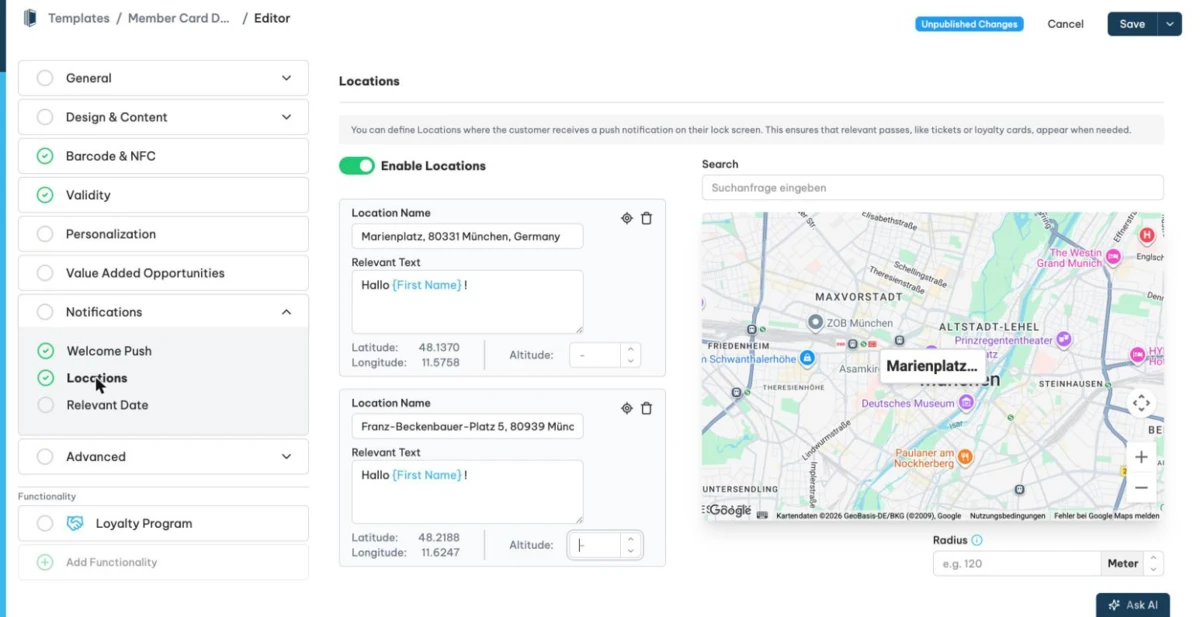
Task: Zoom out on the map with the minus button
Action: click(x=1141, y=488)
